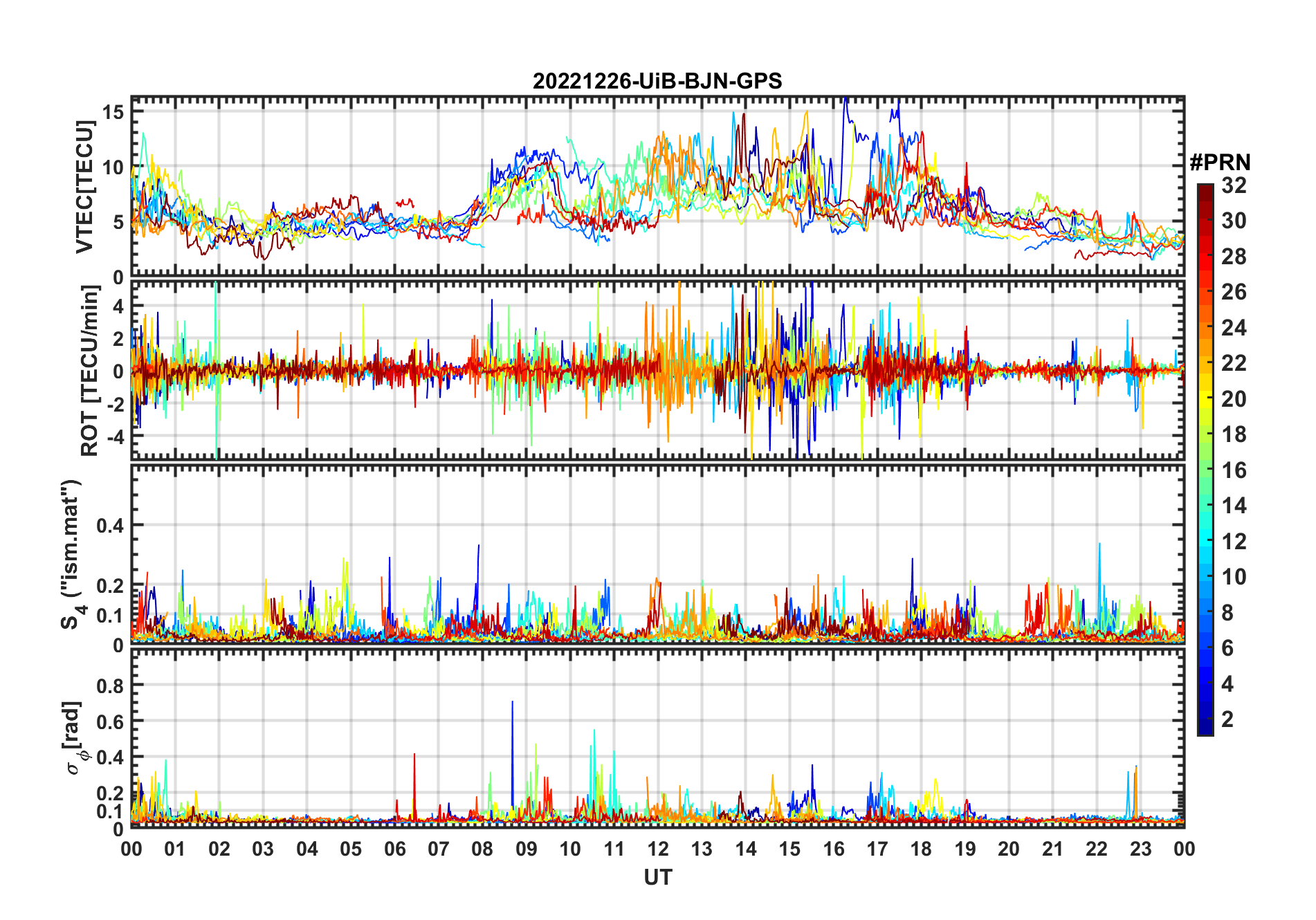This screenshot has width=1316, height=920.
Task: Select tick label 14 beside the PRN colorbar
Action: [x=1234, y=505]
